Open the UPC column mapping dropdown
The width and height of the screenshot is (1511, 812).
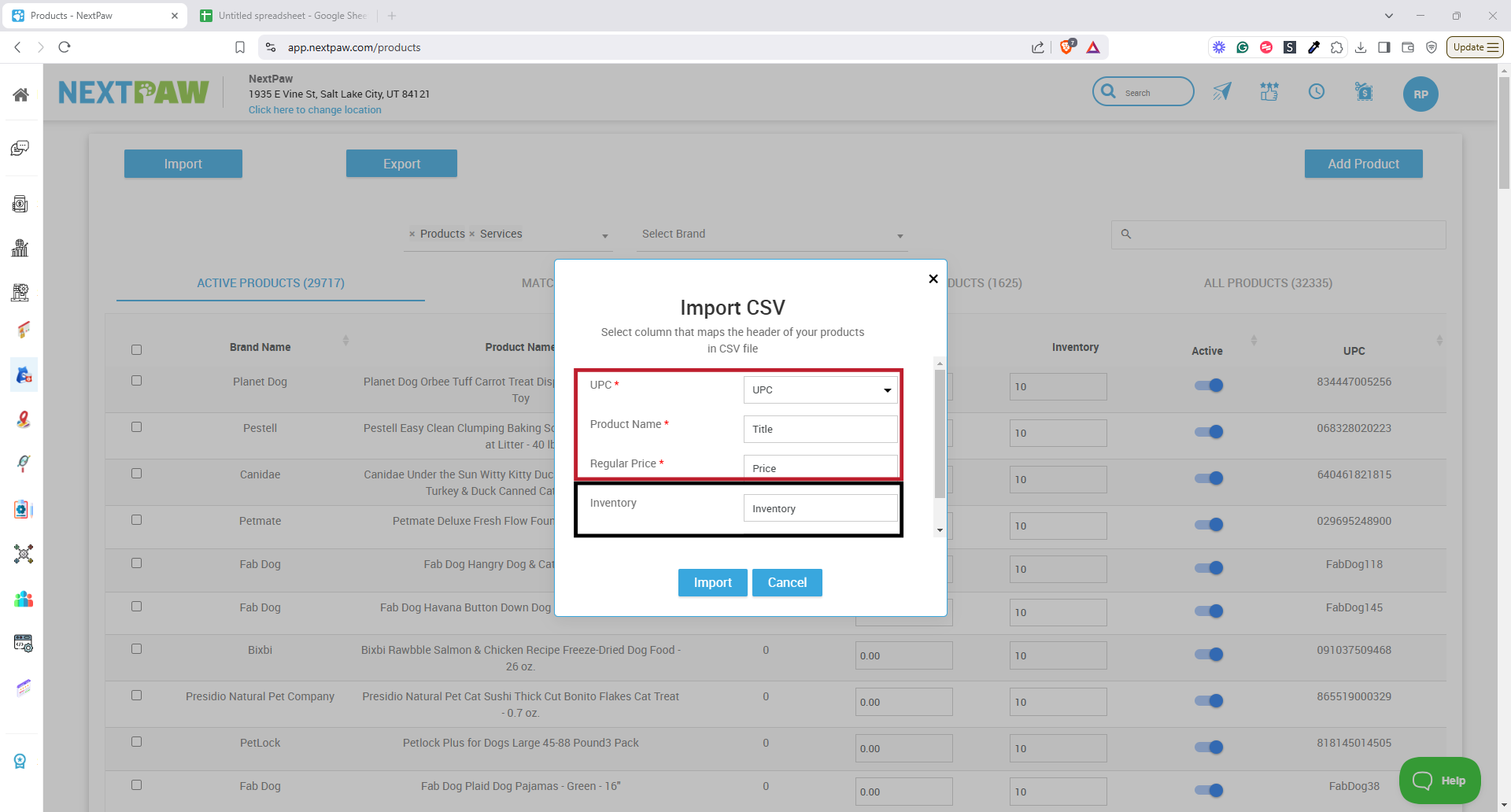point(821,389)
